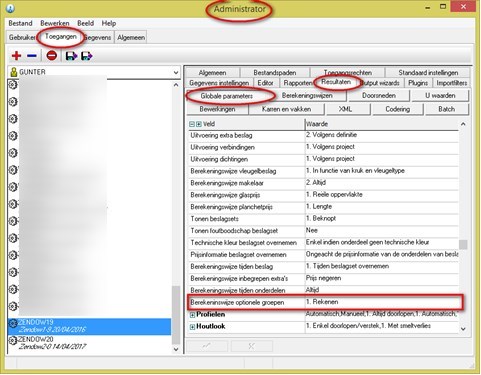Collapse all fields with minus box
The width and height of the screenshot is (481, 375).
click(x=192, y=124)
